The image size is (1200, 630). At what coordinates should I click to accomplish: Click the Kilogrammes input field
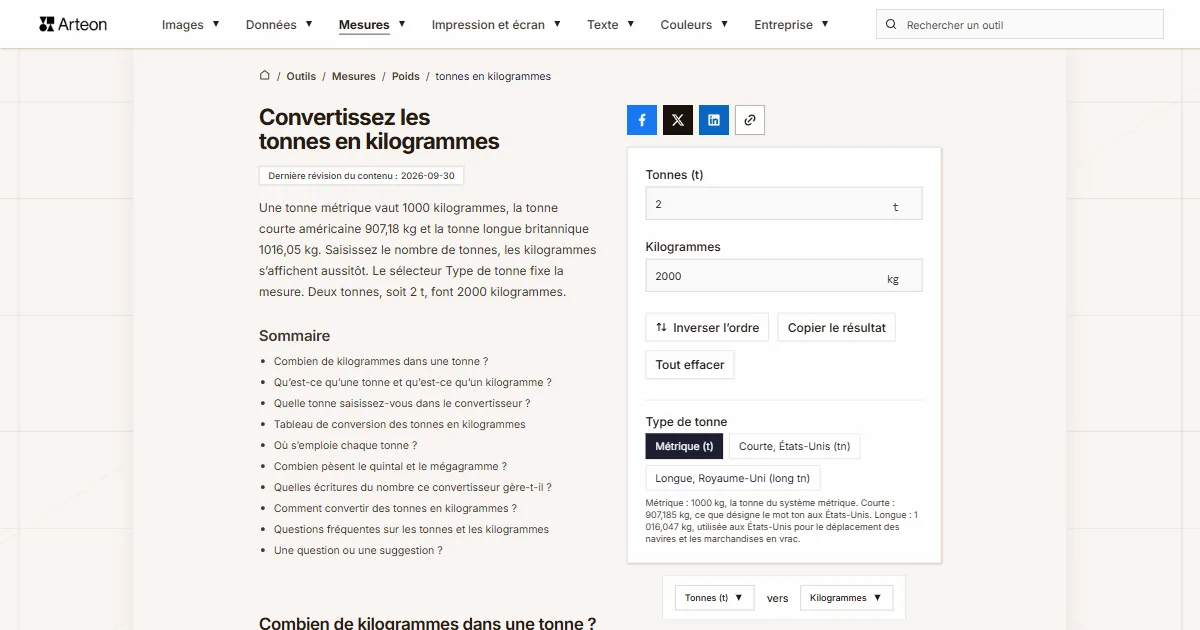[x=784, y=276]
